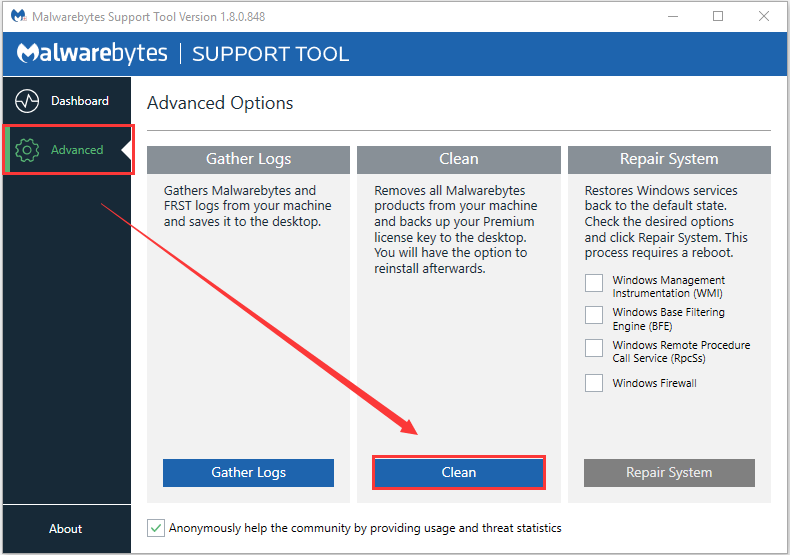Click the Clean panel header

[x=458, y=159]
